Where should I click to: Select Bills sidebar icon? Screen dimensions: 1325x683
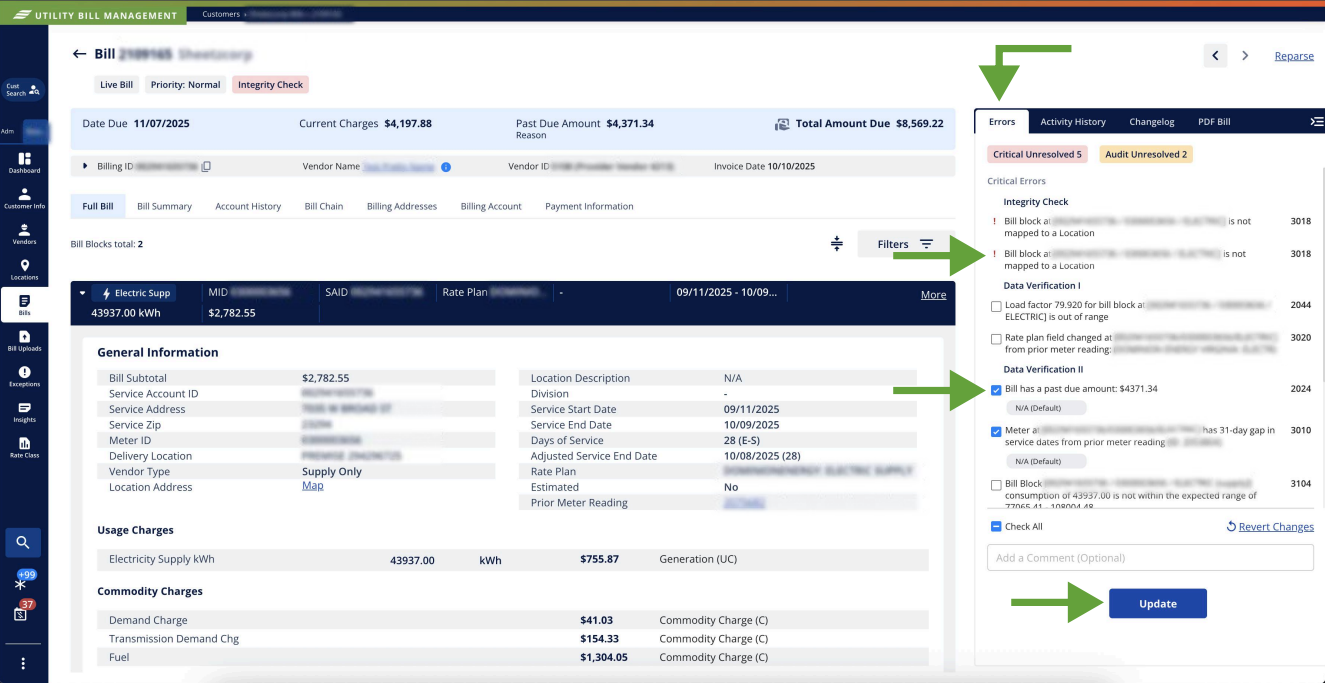click(x=24, y=305)
